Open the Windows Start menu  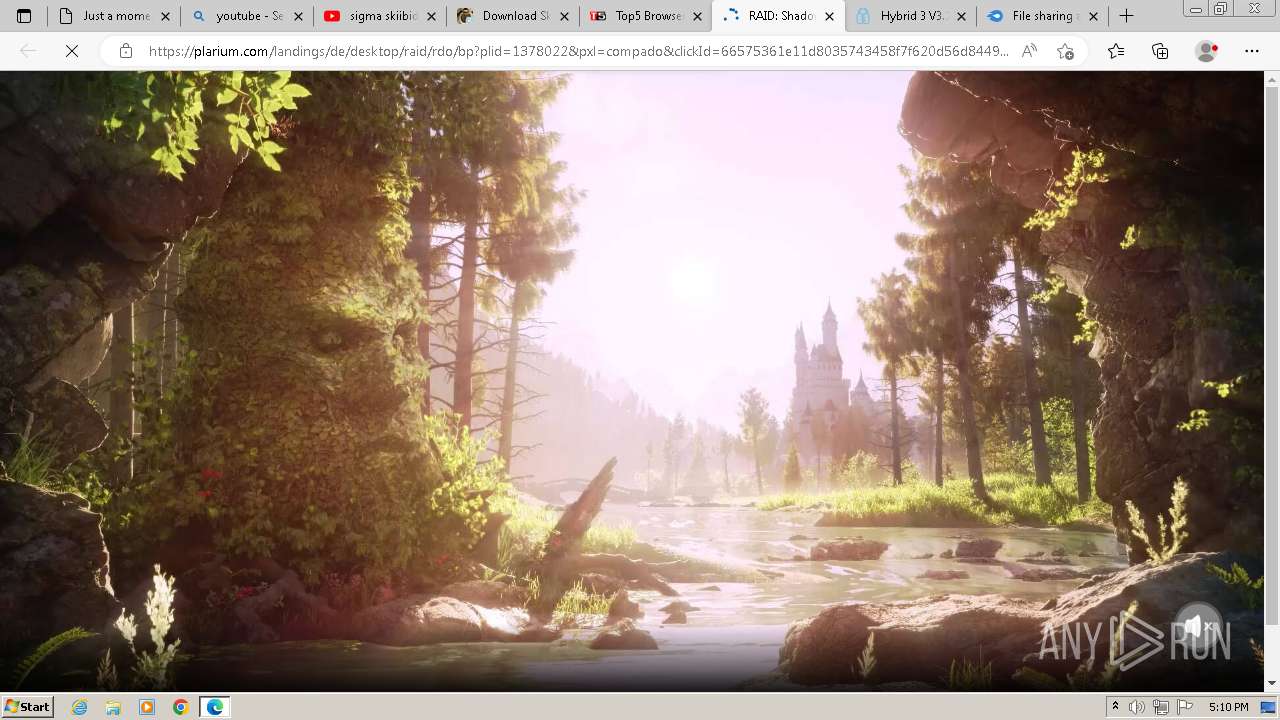(28, 706)
